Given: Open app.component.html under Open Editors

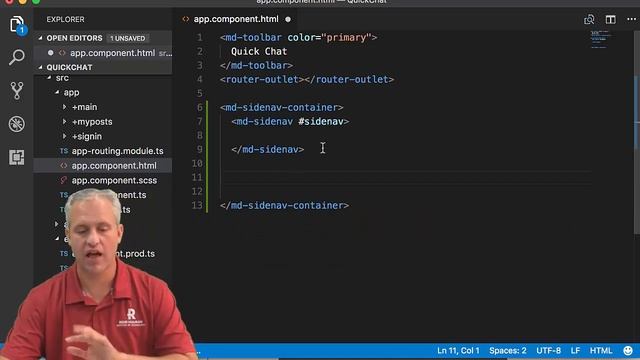Looking at the screenshot, I should pos(112,53).
